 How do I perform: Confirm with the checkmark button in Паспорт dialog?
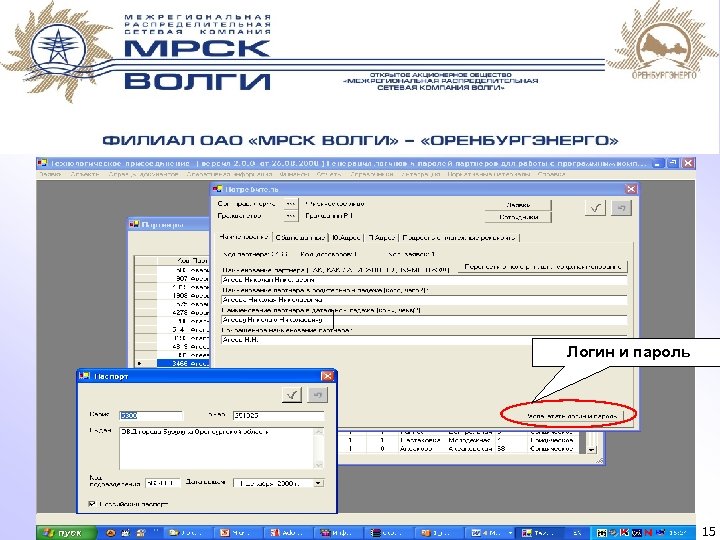(292, 394)
